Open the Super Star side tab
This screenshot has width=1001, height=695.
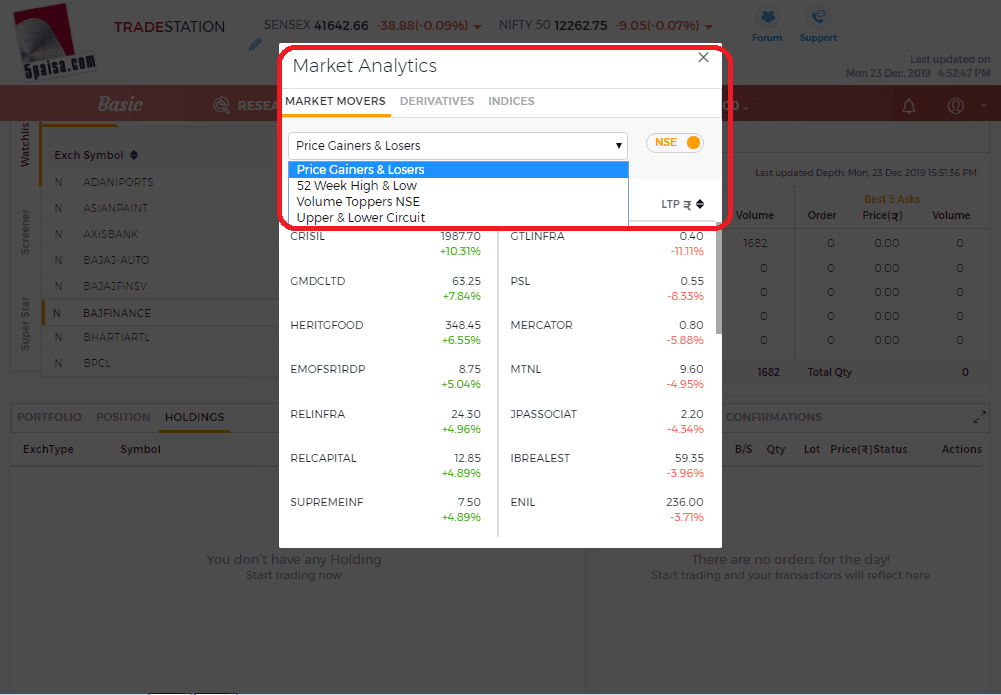pyautogui.click(x=25, y=323)
